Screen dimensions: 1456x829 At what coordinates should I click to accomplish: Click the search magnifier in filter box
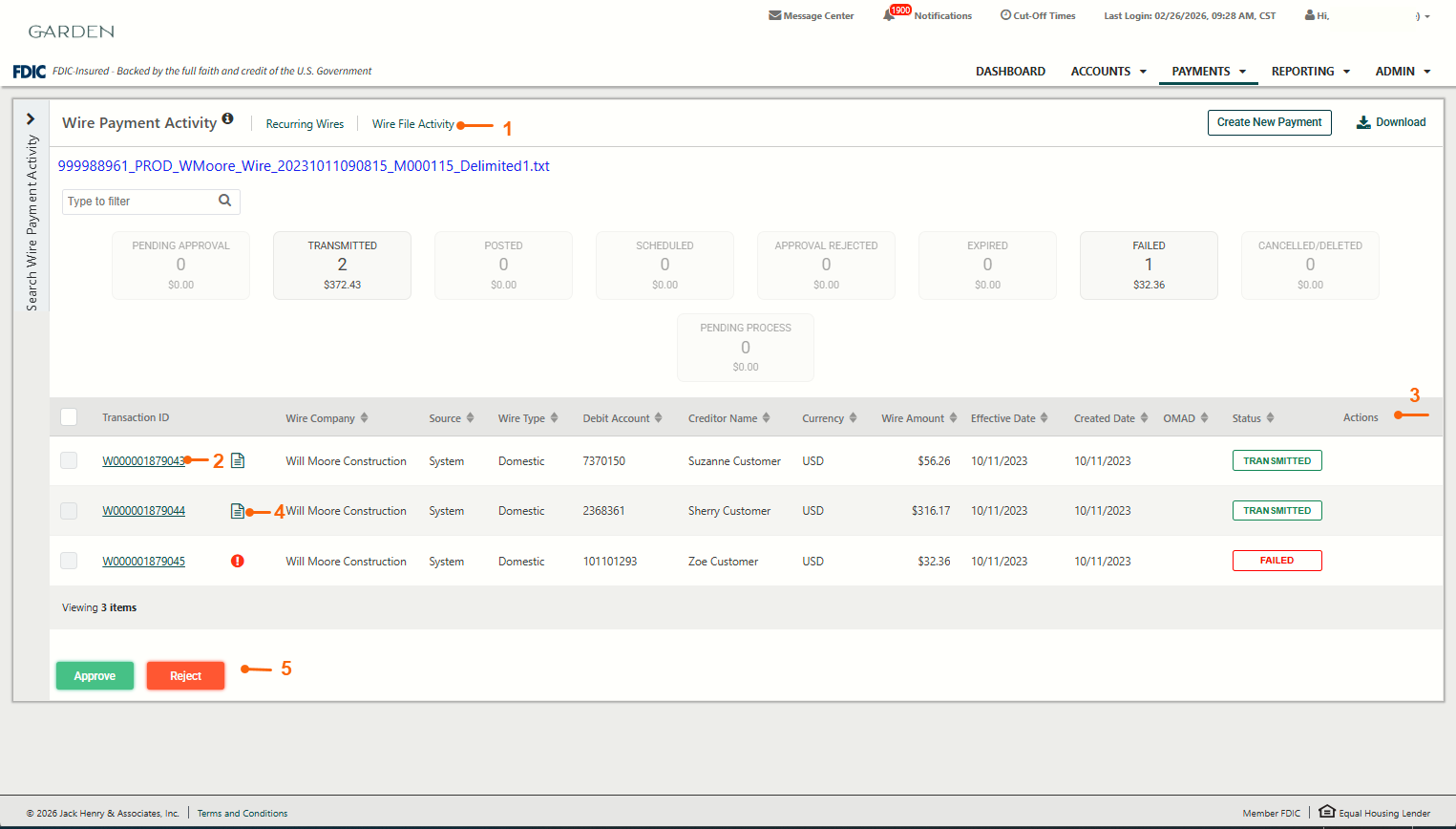point(225,201)
